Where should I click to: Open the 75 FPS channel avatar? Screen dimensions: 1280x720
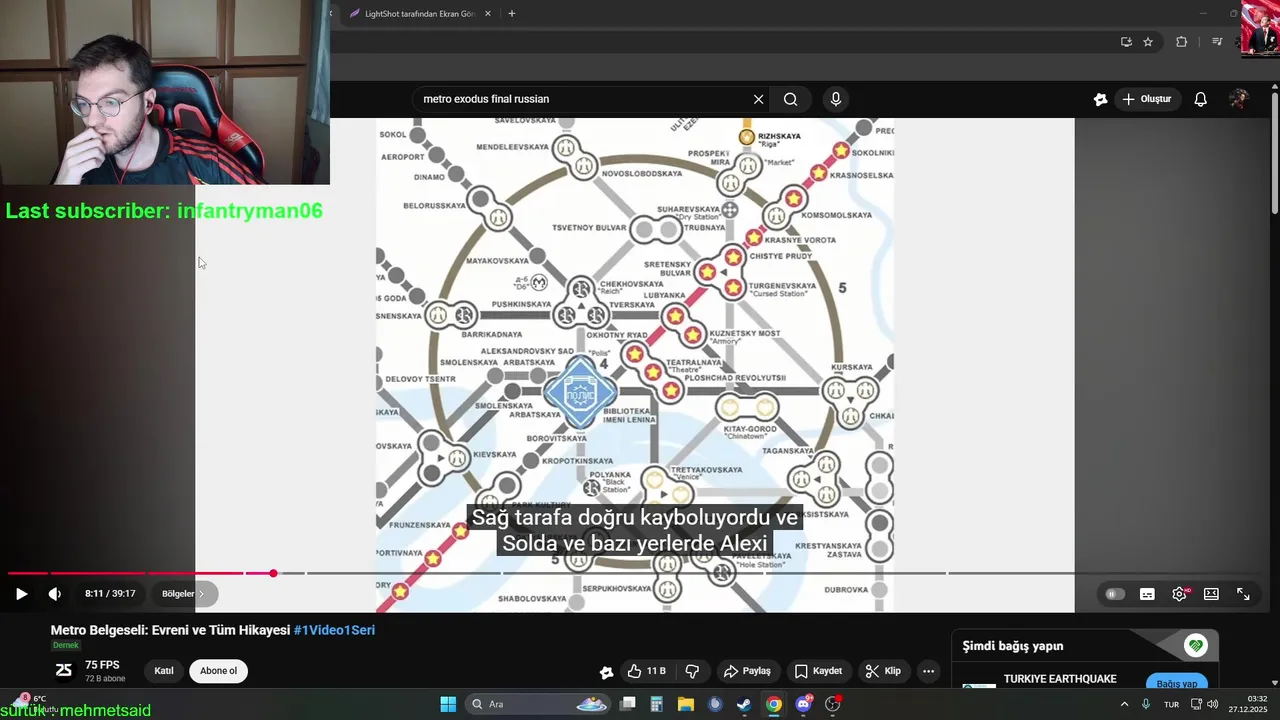pyautogui.click(x=64, y=671)
